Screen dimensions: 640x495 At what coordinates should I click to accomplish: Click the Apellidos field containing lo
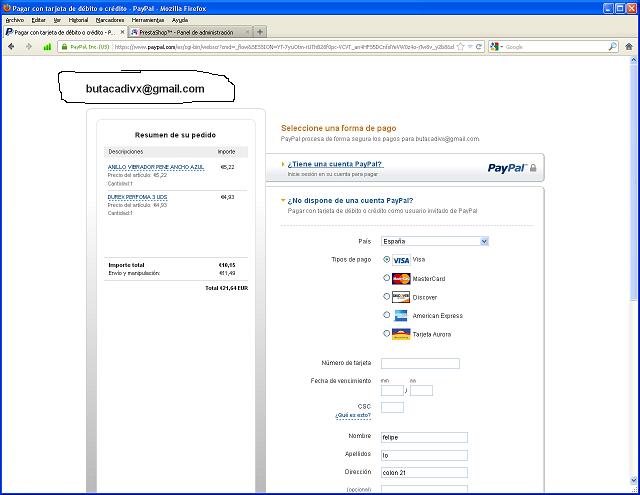[424, 455]
